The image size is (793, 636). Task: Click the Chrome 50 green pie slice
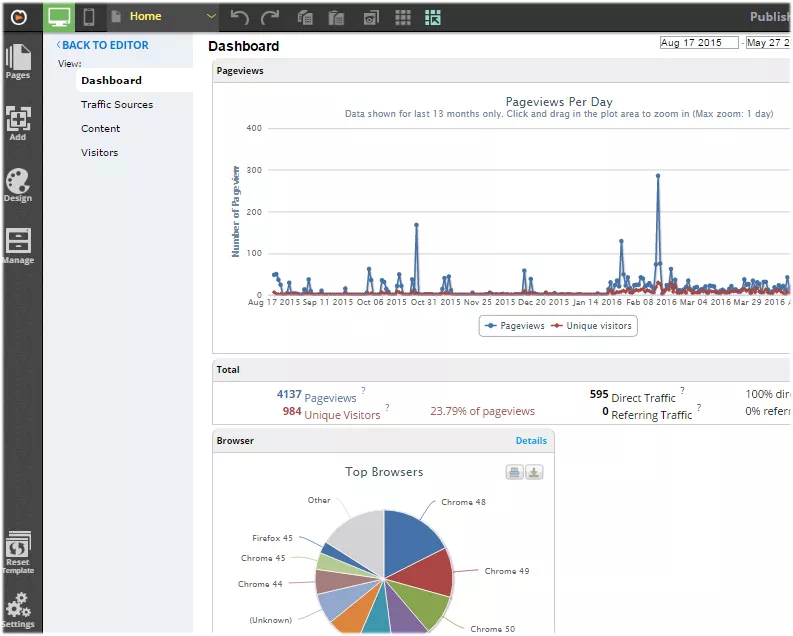pos(420,604)
